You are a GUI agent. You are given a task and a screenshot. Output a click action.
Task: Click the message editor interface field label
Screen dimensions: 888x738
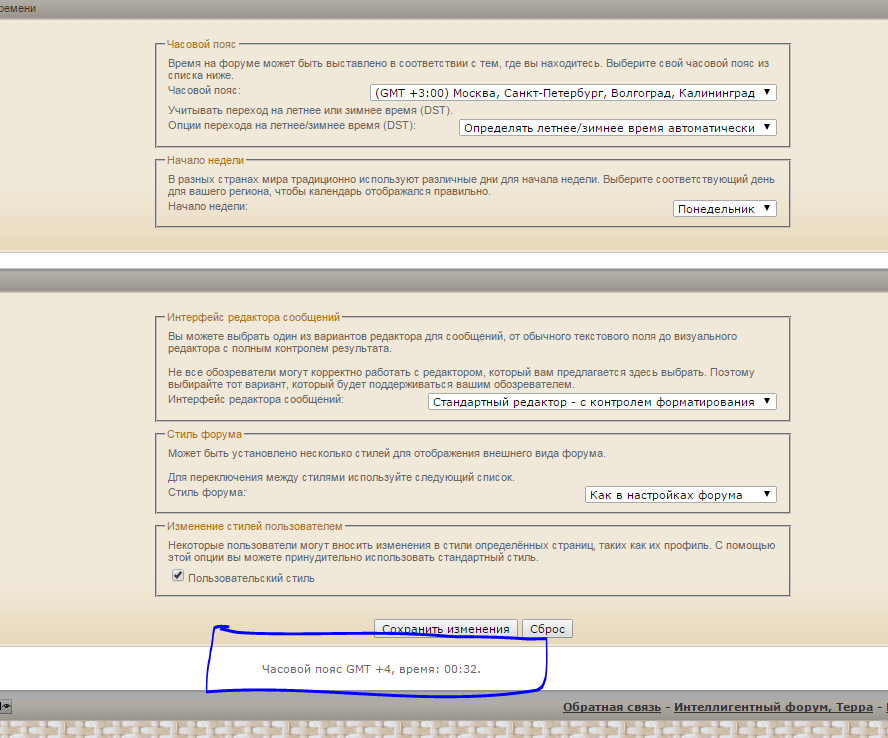point(255,399)
